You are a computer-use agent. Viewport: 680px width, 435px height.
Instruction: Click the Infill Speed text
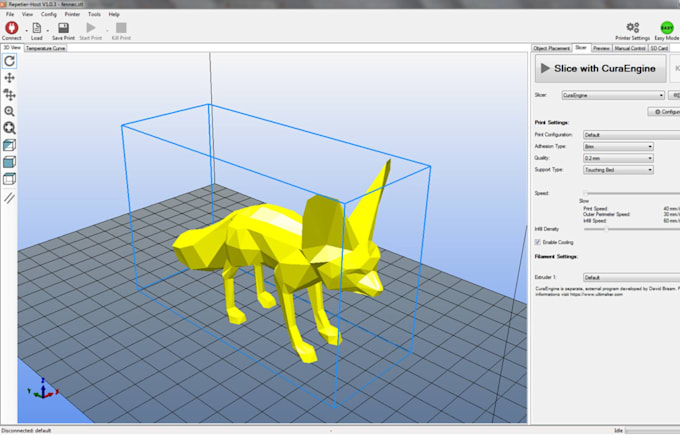pos(595,220)
